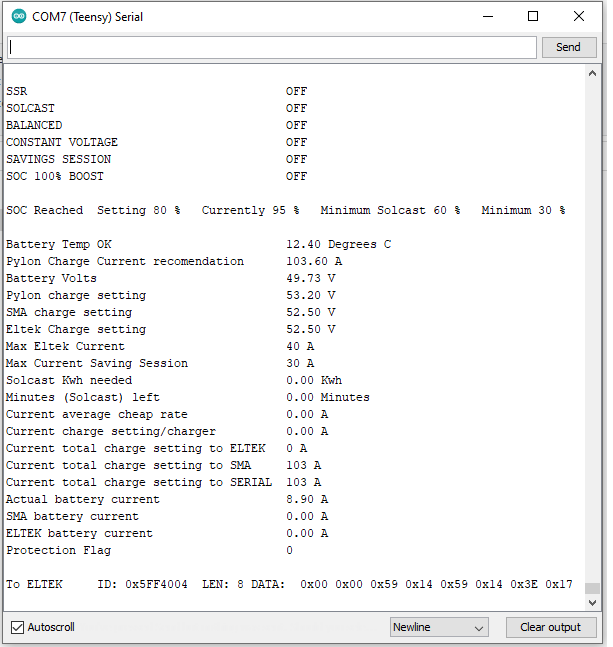Click the Eltek Charge setting label

tap(76, 329)
